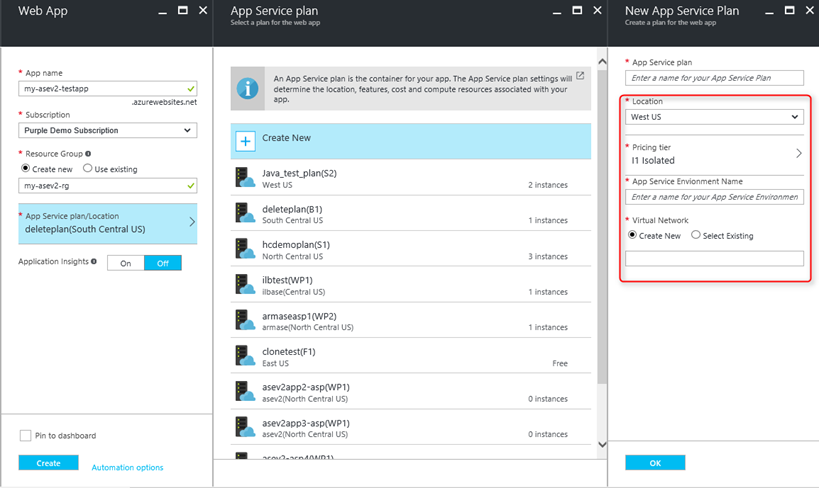Minimize the New App Service Plan blade
819x488 pixels.
click(x=769, y=11)
